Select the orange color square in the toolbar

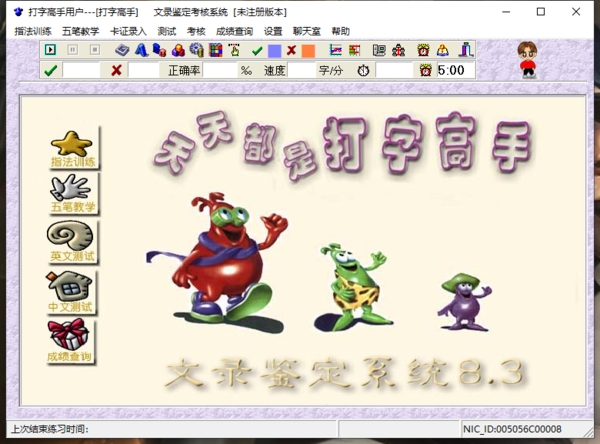click(x=308, y=50)
